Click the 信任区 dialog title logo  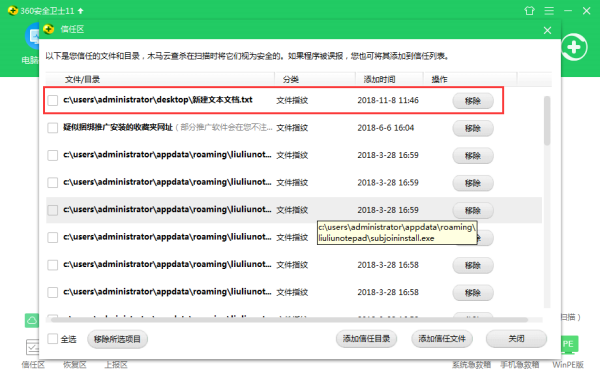pyautogui.click(x=49, y=29)
